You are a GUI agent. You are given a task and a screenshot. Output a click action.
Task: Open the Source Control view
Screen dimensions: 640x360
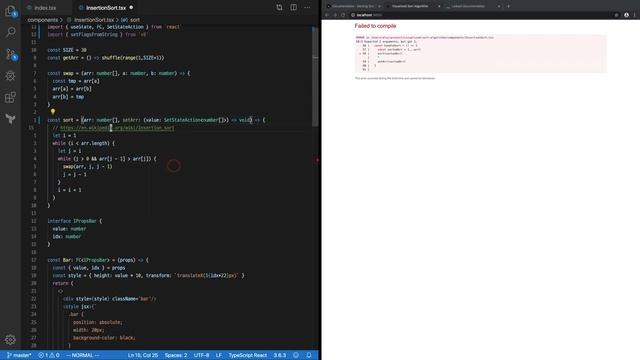(x=11, y=54)
